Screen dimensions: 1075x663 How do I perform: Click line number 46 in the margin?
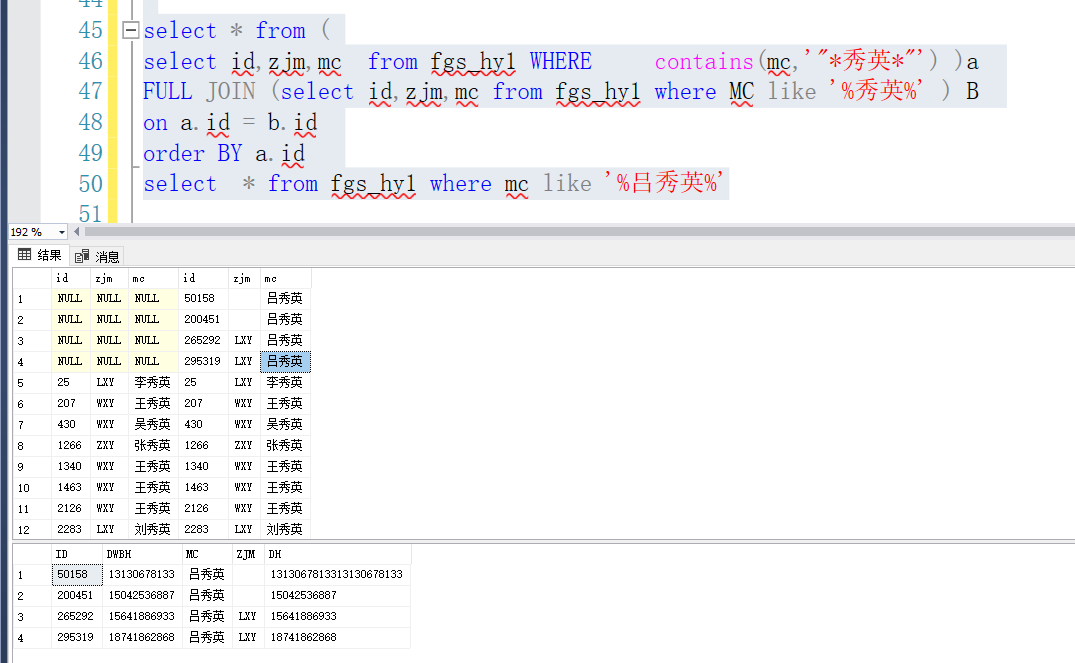tap(90, 61)
